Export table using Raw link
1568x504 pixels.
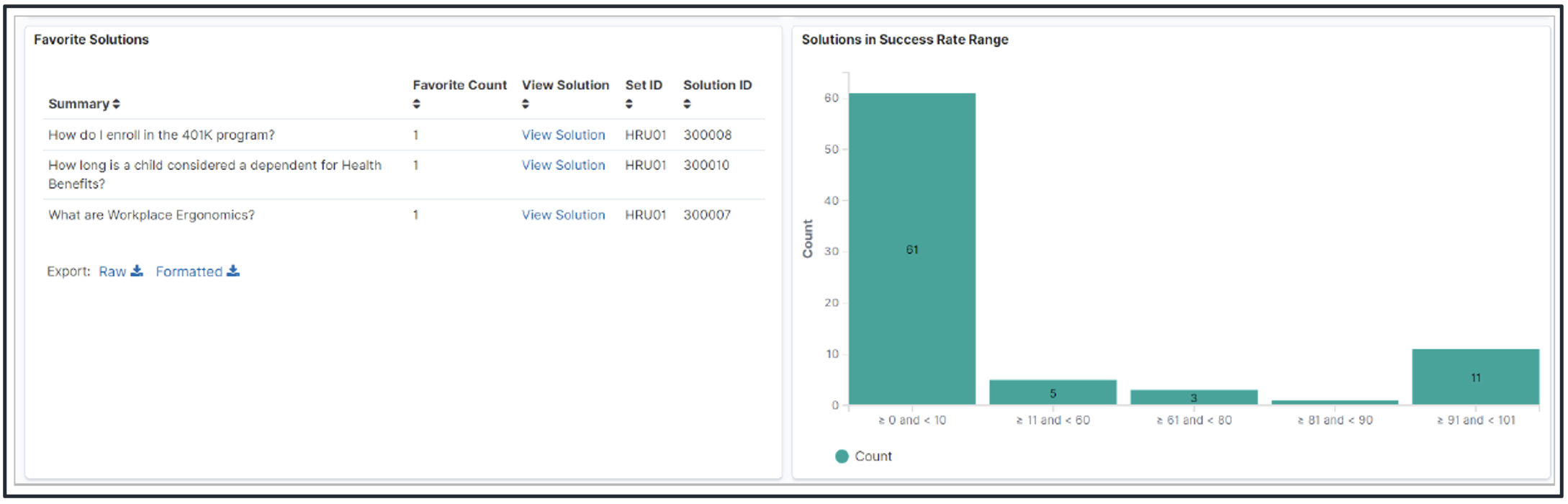pyautogui.click(x=112, y=272)
